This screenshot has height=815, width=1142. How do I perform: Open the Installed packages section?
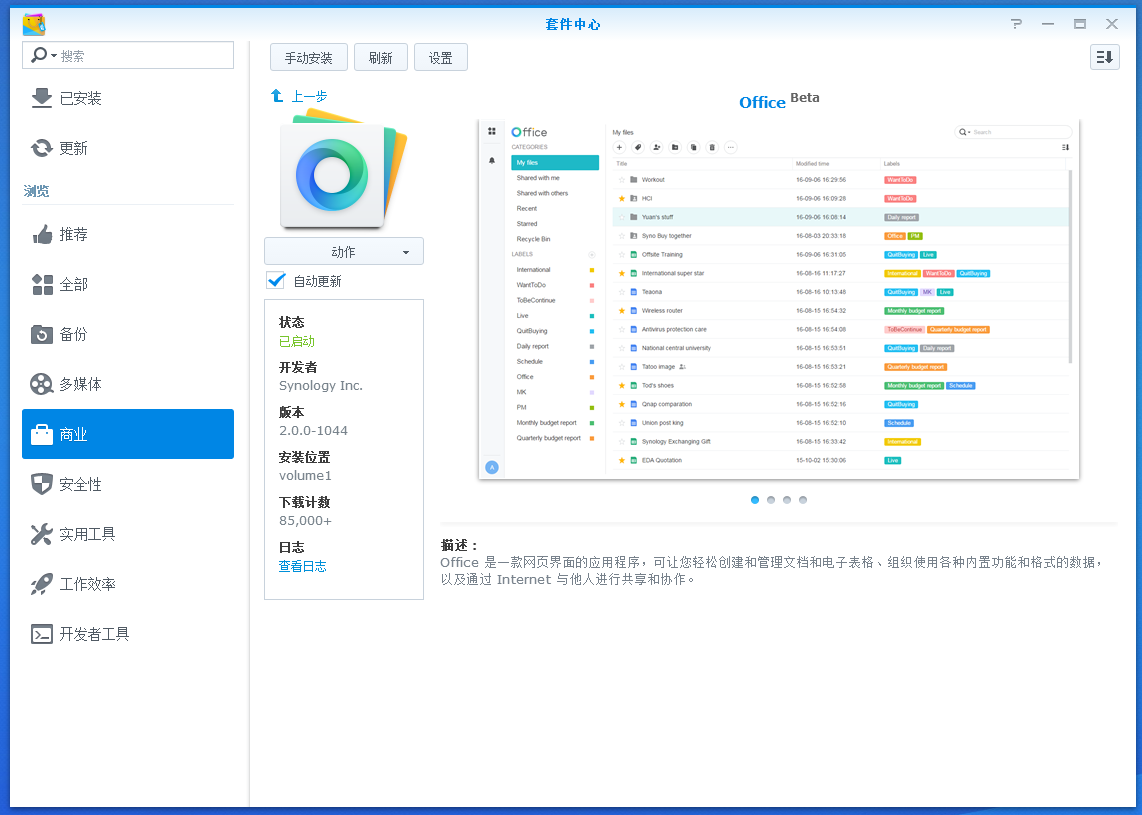coord(127,98)
